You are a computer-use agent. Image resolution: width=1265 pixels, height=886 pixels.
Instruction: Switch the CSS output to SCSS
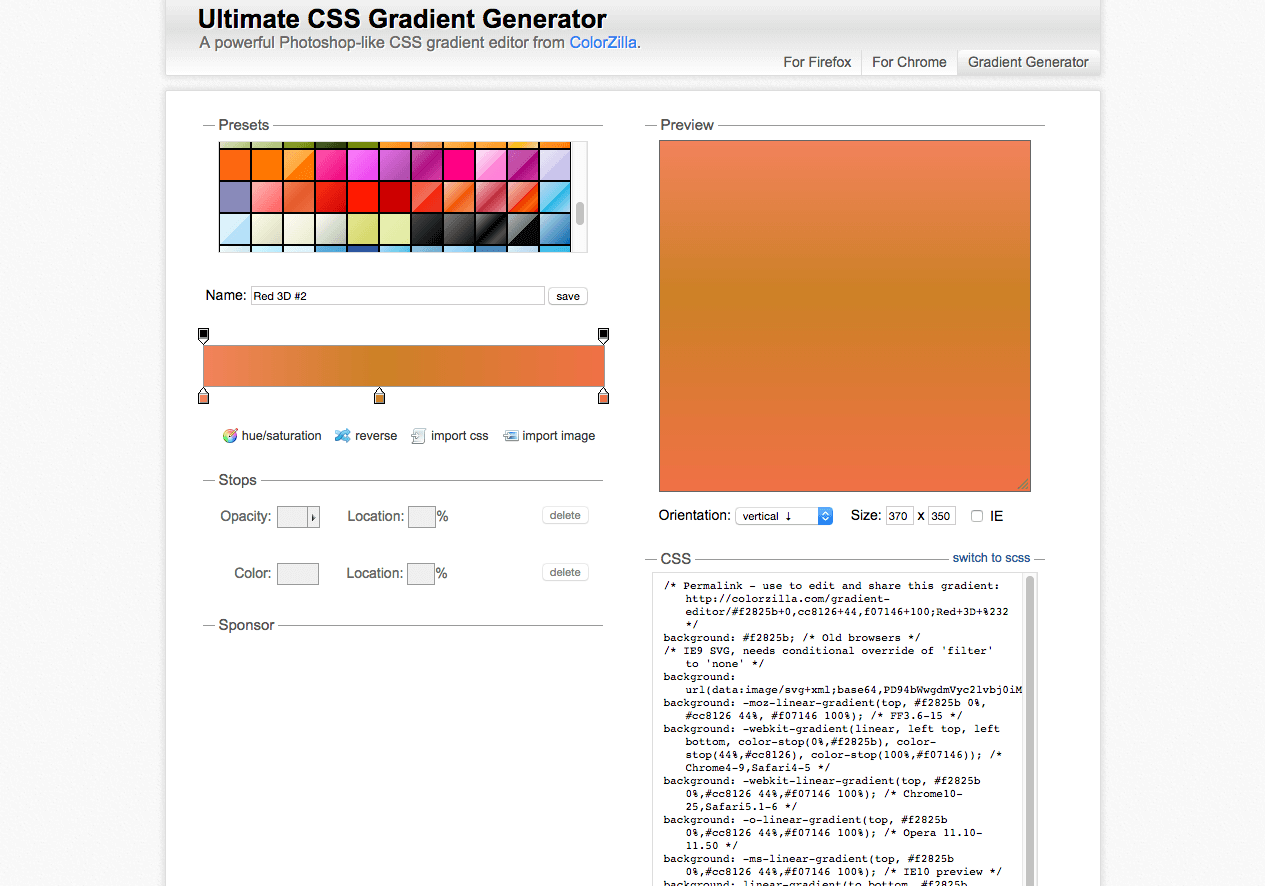[x=991, y=557]
